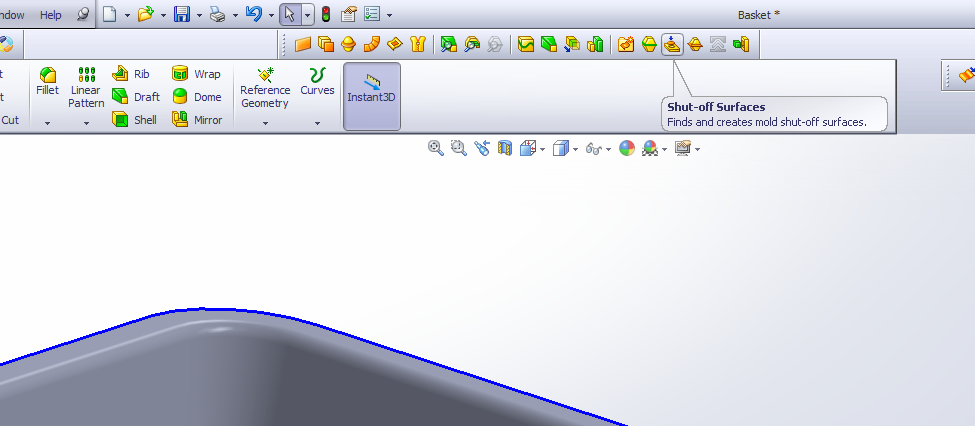Click the Linear Pattern button

point(86,88)
